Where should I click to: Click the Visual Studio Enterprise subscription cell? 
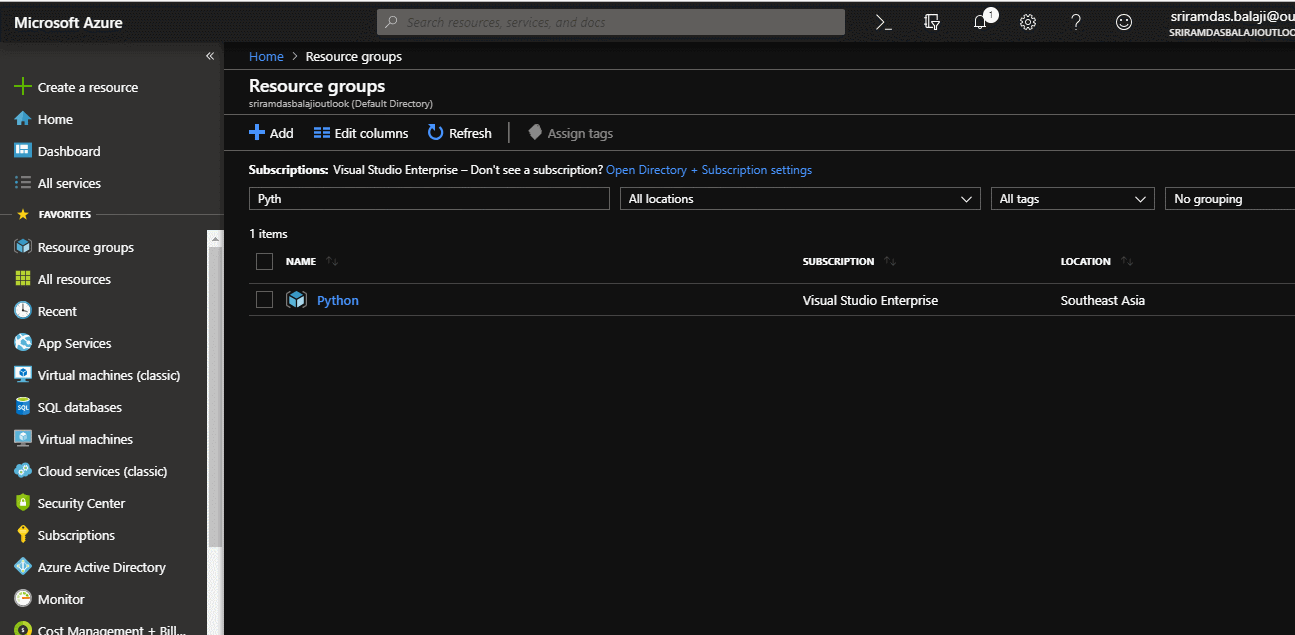870,300
